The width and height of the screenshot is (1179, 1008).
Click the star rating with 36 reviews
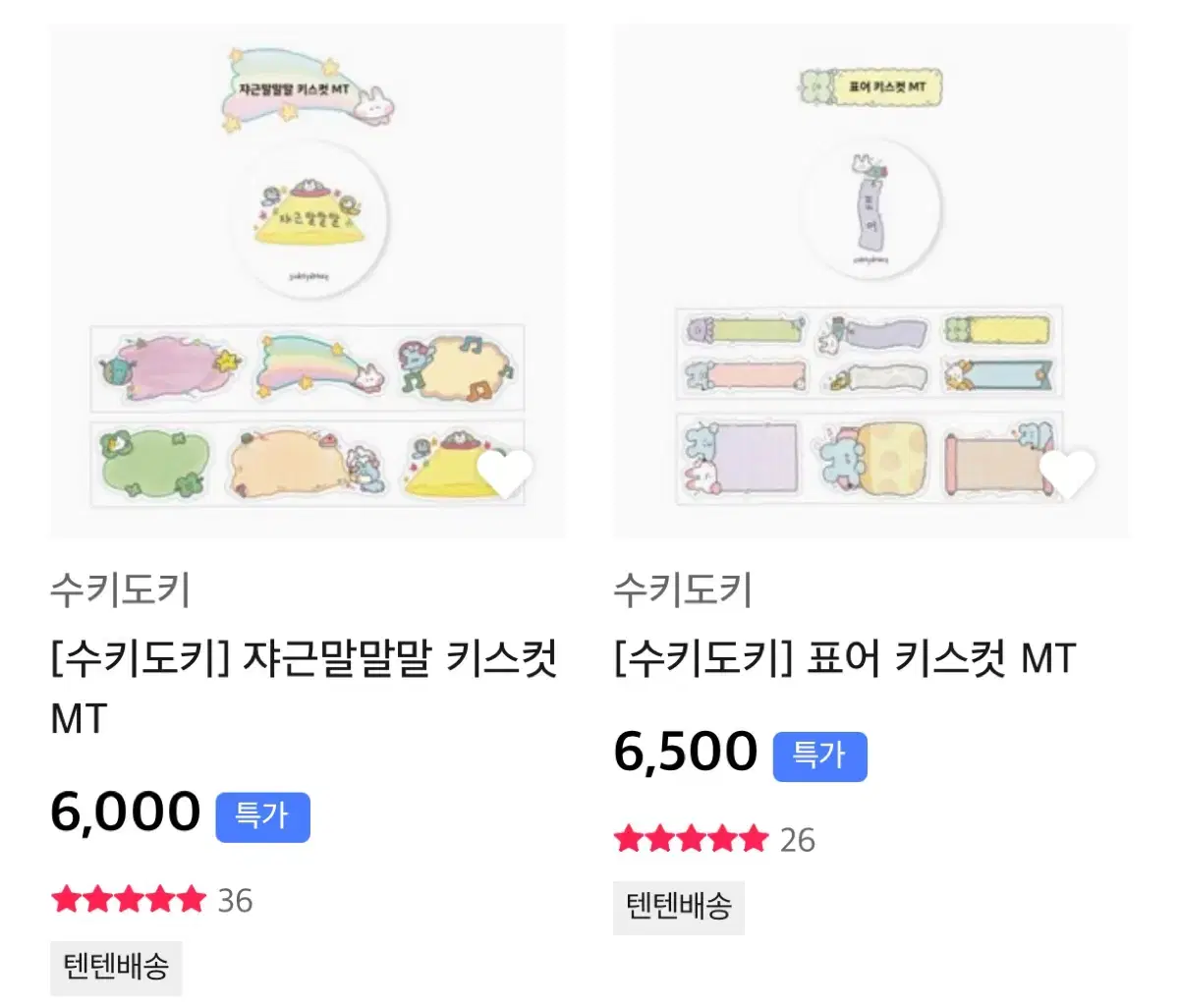[x=129, y=899]
